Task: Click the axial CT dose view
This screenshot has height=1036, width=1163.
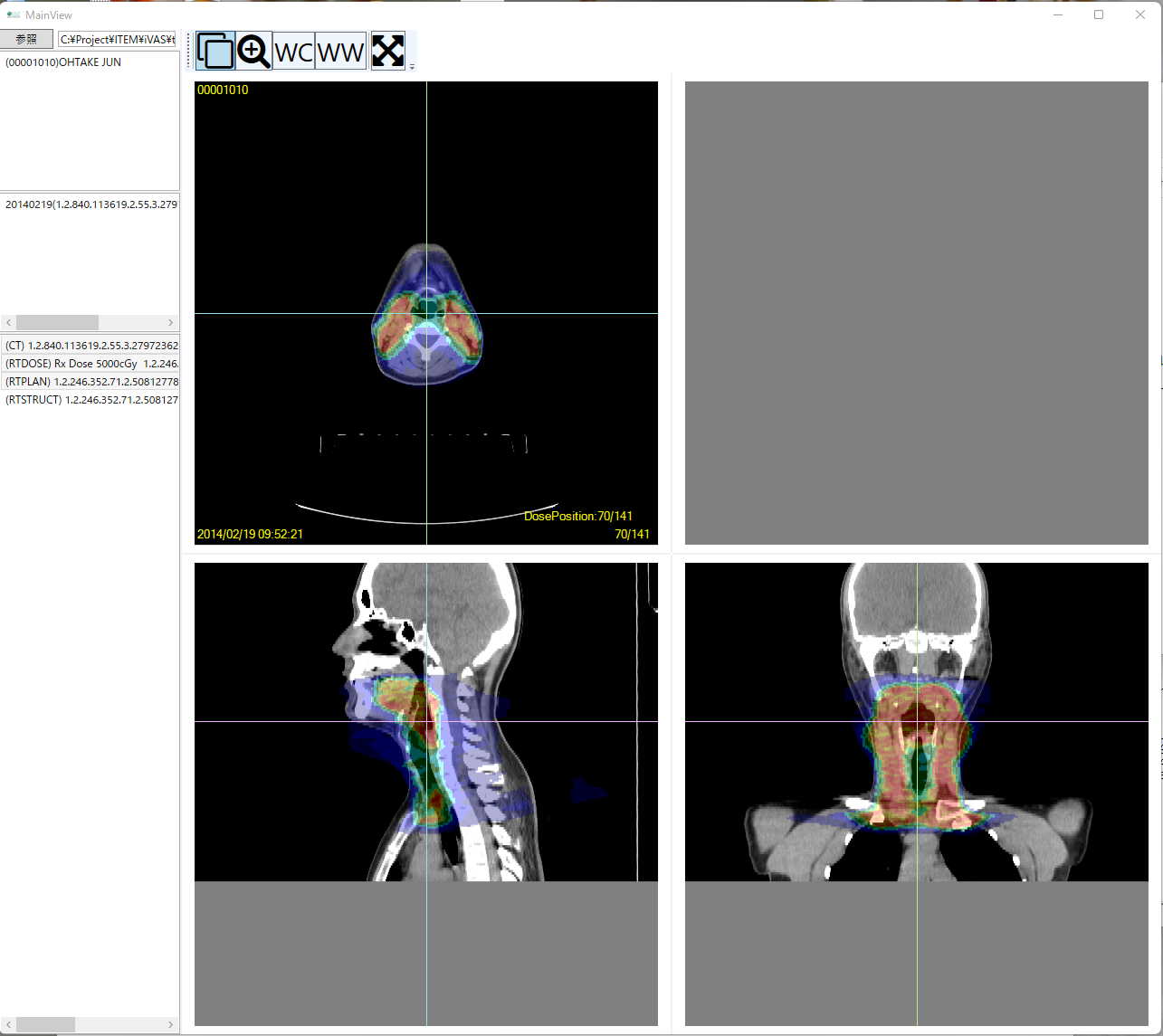Action: [426, 313]
